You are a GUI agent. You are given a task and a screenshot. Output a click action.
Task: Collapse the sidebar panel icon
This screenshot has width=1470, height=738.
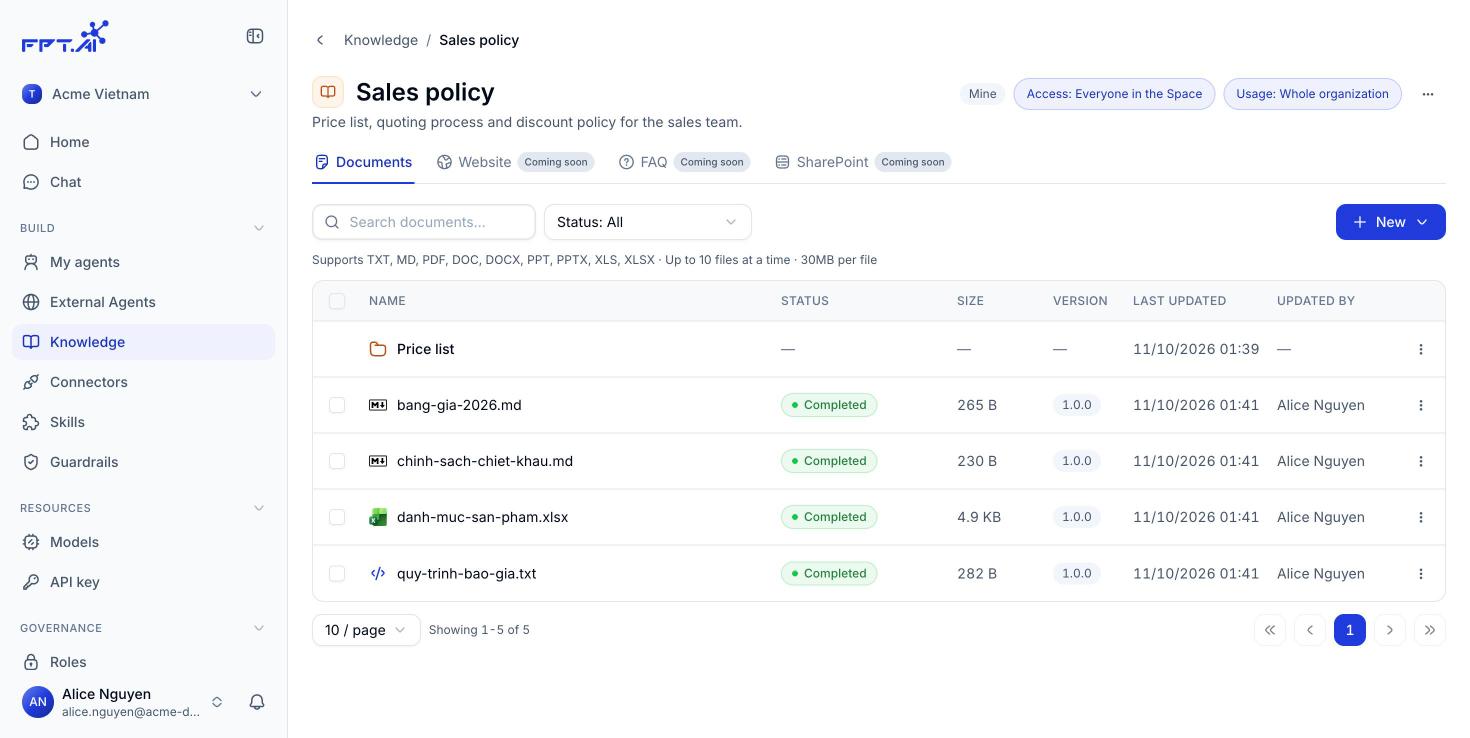(x=255, y=36)
